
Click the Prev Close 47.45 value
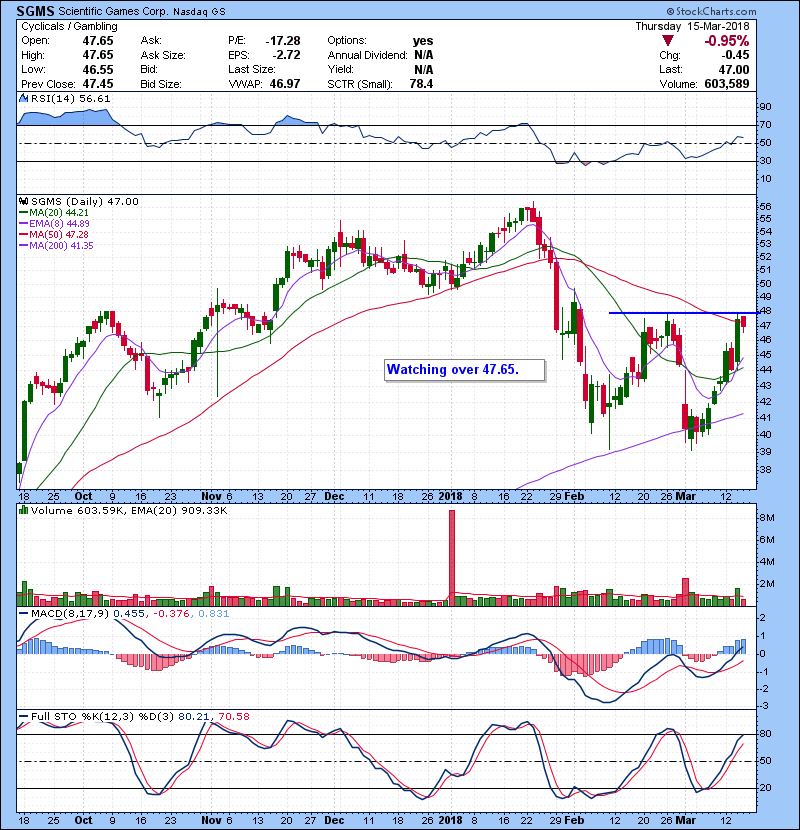(x=98, y=84)
